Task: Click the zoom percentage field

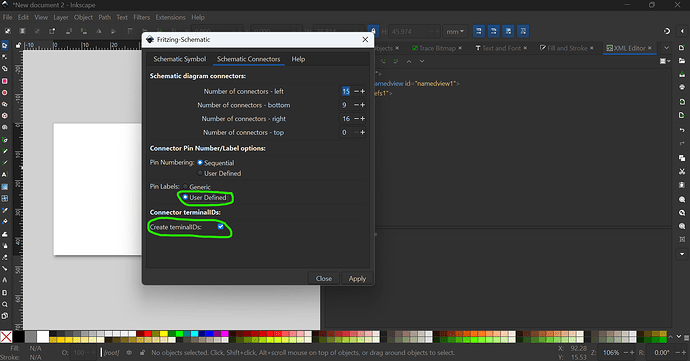Action: pos(610,353)
